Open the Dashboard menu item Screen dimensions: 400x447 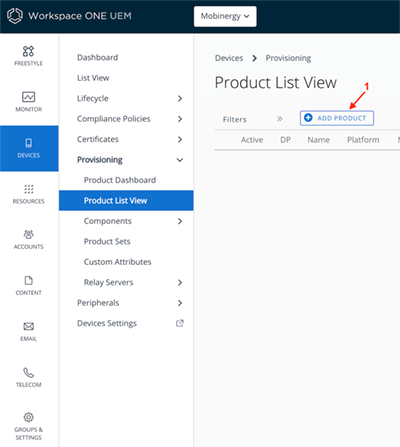(97, 57)
